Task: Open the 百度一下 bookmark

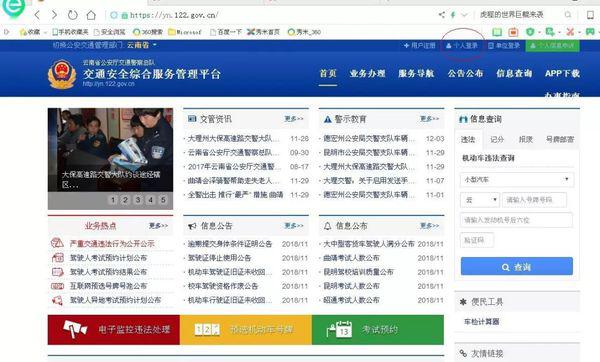Action: (225, 32)
